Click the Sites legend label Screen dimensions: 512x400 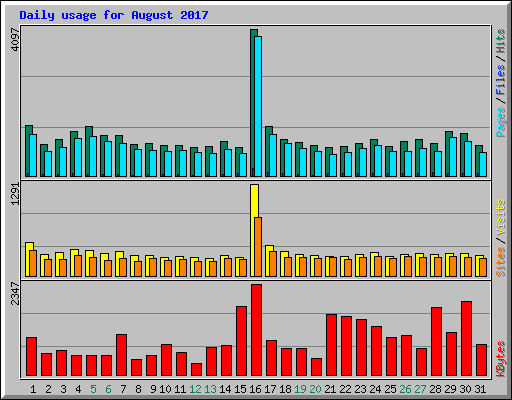500,262
